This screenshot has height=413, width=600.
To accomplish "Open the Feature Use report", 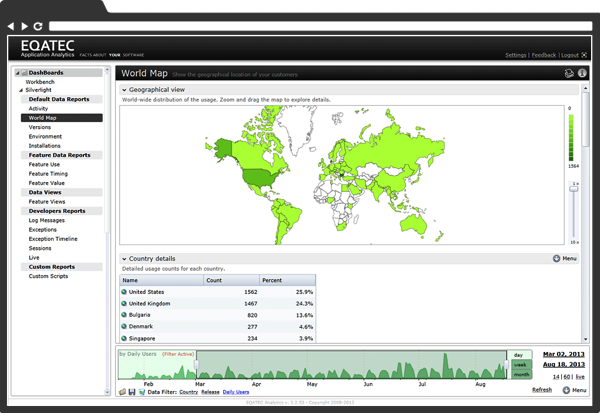I will (44, 165).
